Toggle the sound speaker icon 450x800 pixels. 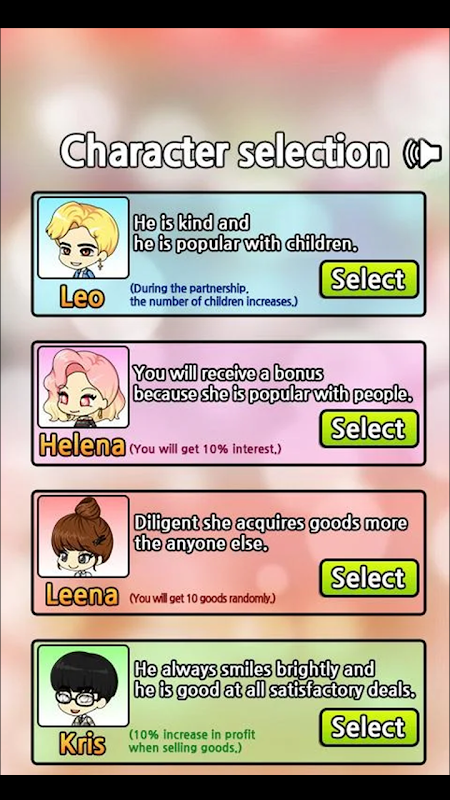(x=422, y=153)
